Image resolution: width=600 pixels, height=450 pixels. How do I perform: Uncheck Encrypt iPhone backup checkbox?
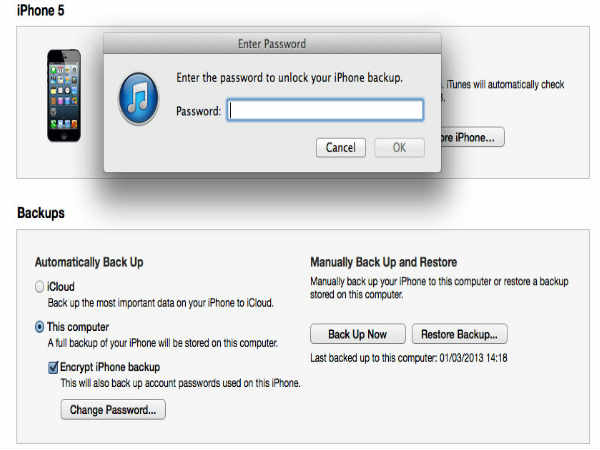click(x=53, y=367)
